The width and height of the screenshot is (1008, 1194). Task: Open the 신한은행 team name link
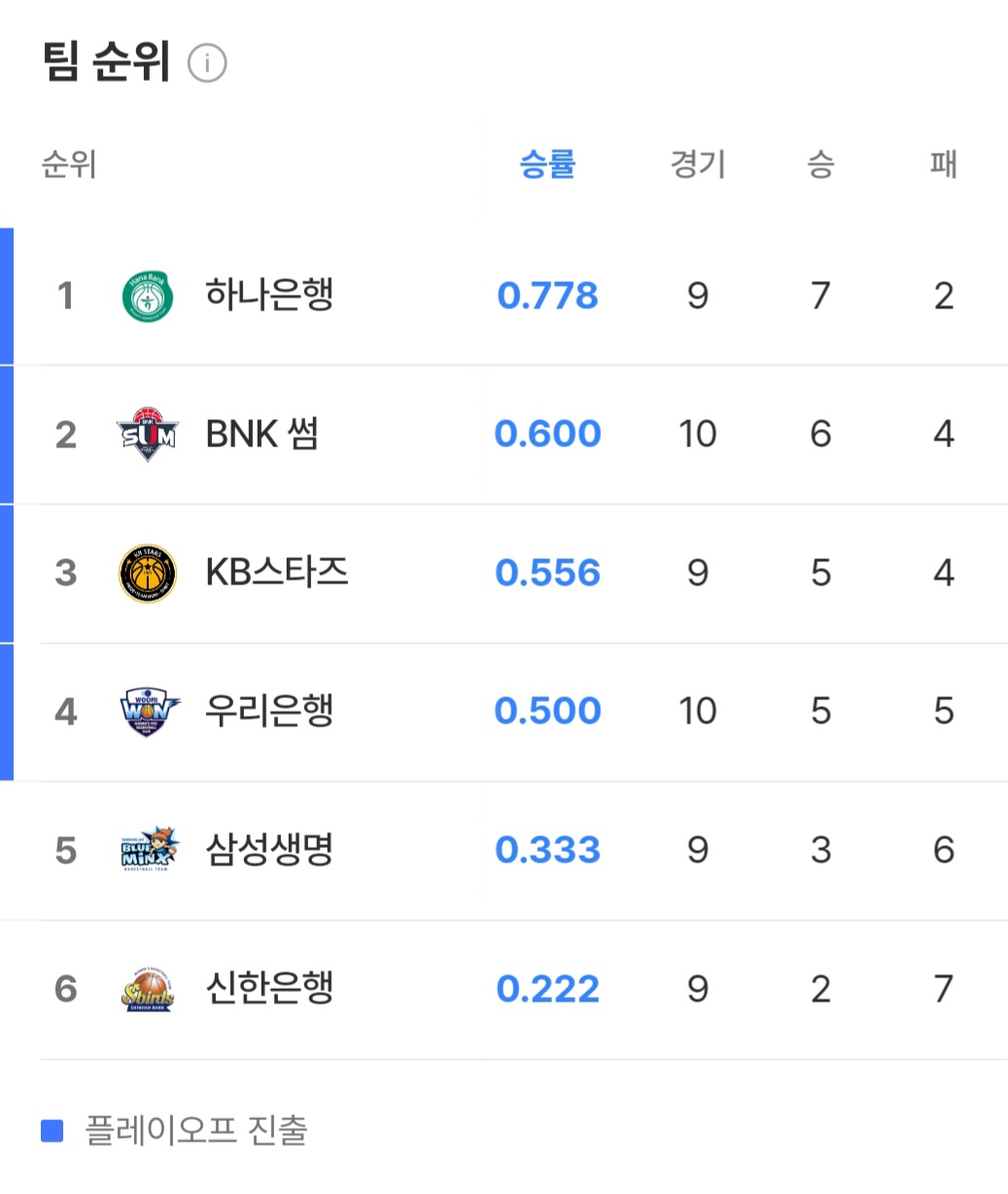tap(269, 989)
